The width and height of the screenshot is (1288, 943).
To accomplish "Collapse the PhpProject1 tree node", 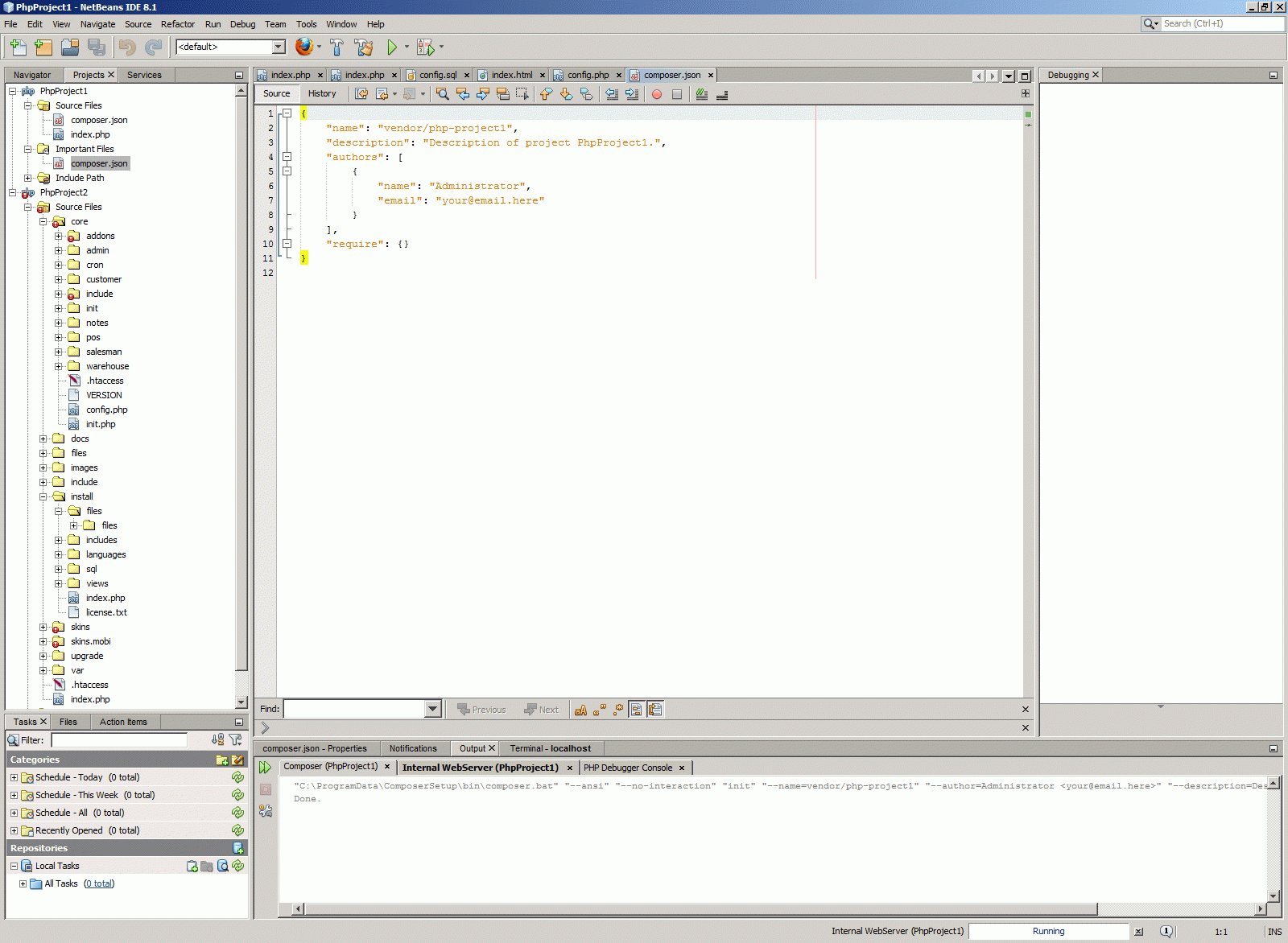I will coord(13,91).
